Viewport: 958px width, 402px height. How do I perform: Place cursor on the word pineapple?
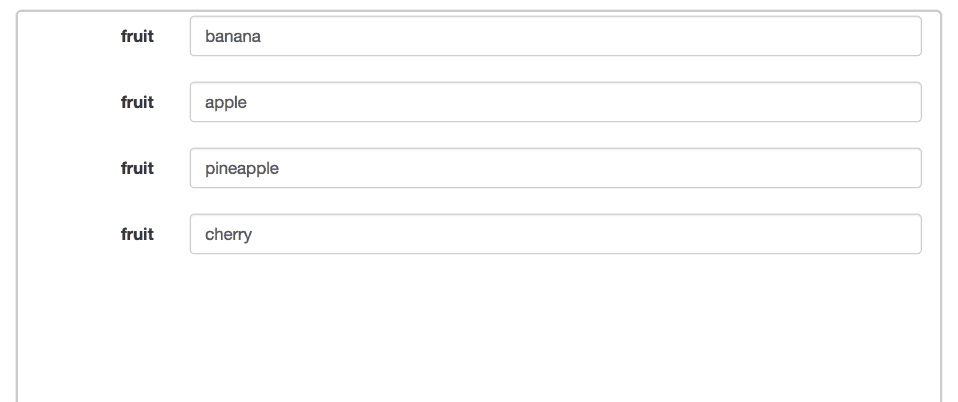pyautogui.click(x=241, y=169)
